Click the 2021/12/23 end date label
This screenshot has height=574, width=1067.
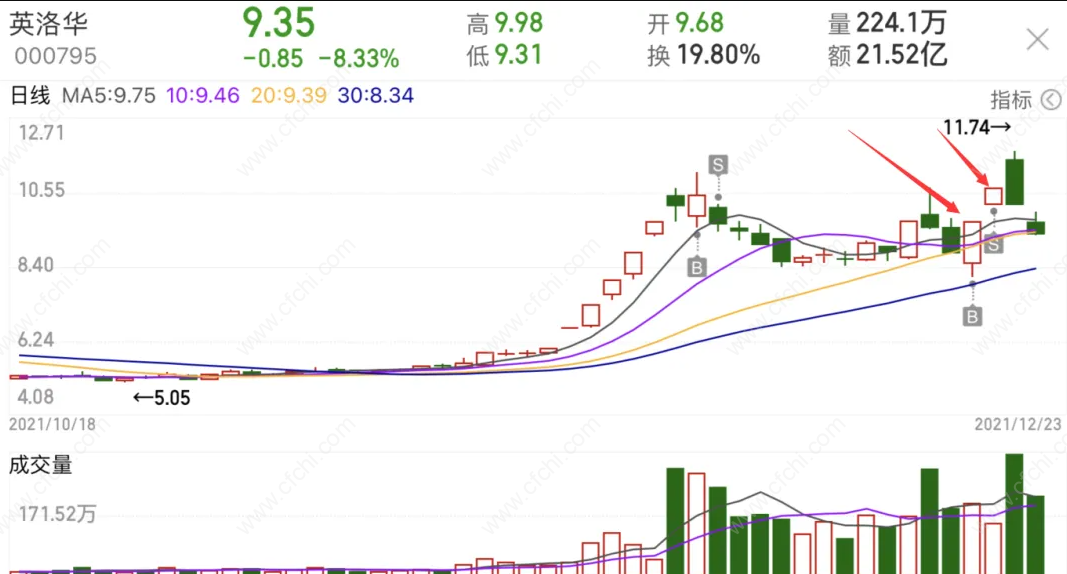point(1017,424)
